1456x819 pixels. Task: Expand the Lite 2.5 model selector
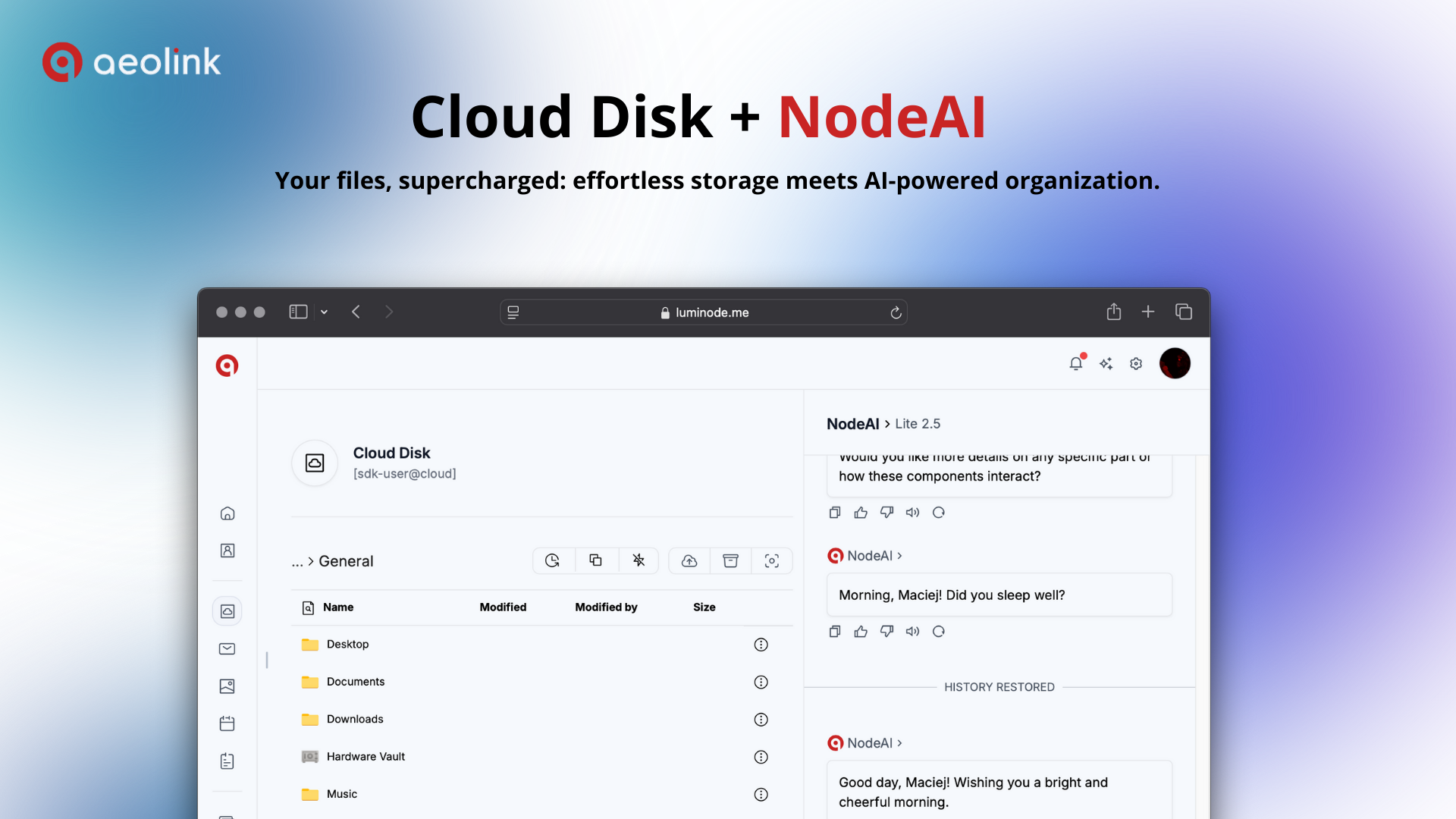917,424
